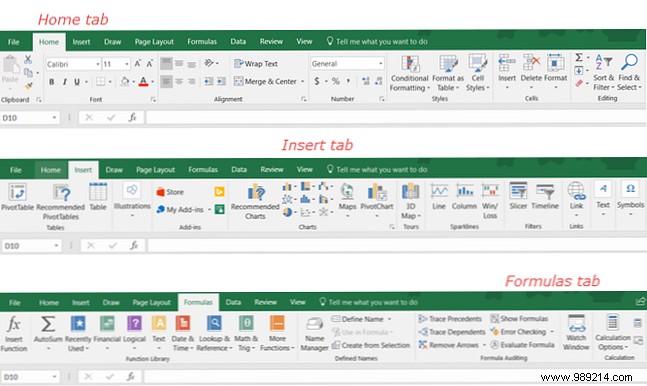The width and height of the screenshot is (647, 386).
Task: Open Find & Select magnifier
Action: click(x=629, y=73)
